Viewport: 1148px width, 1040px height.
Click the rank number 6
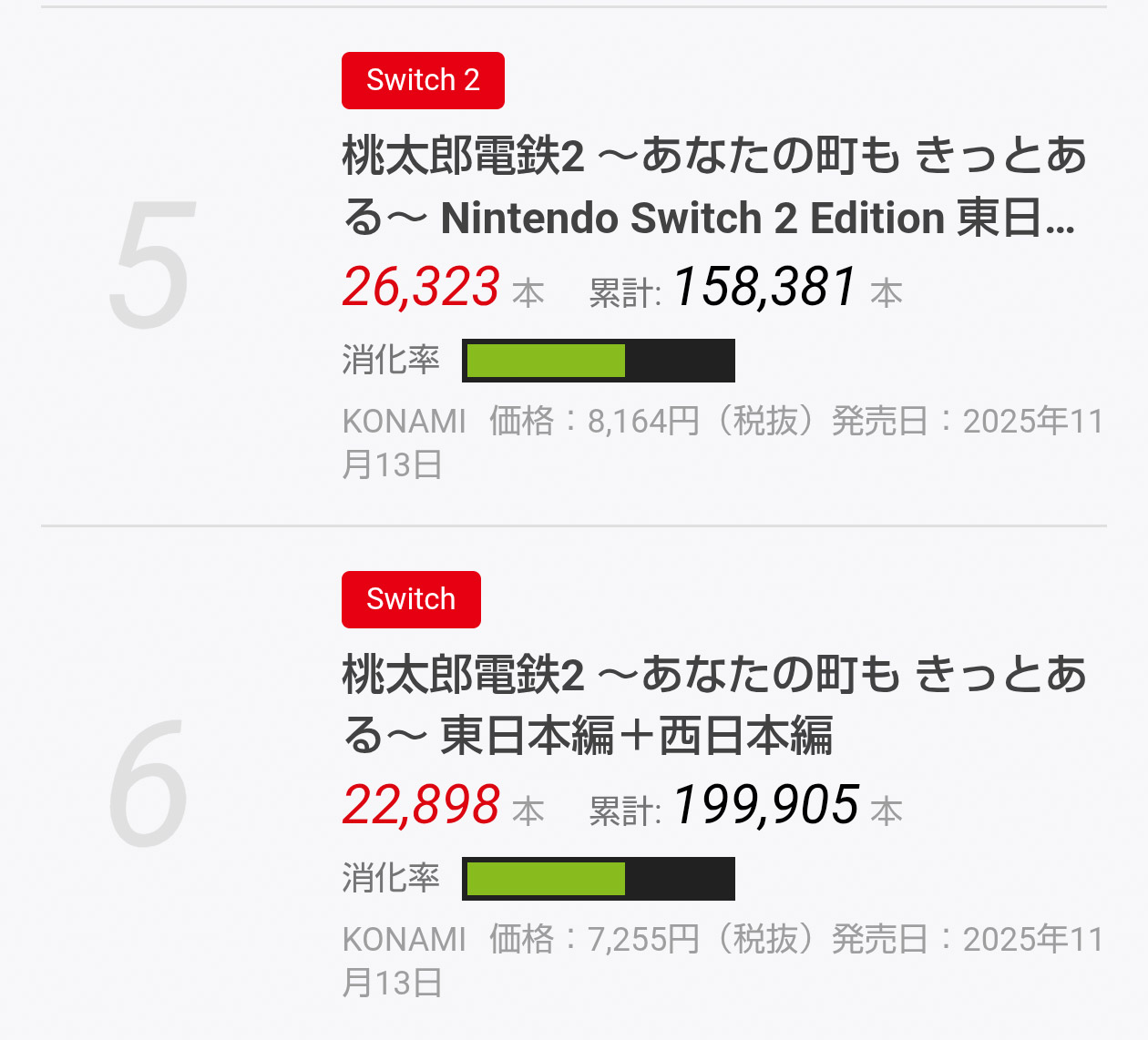coord(150,783)
